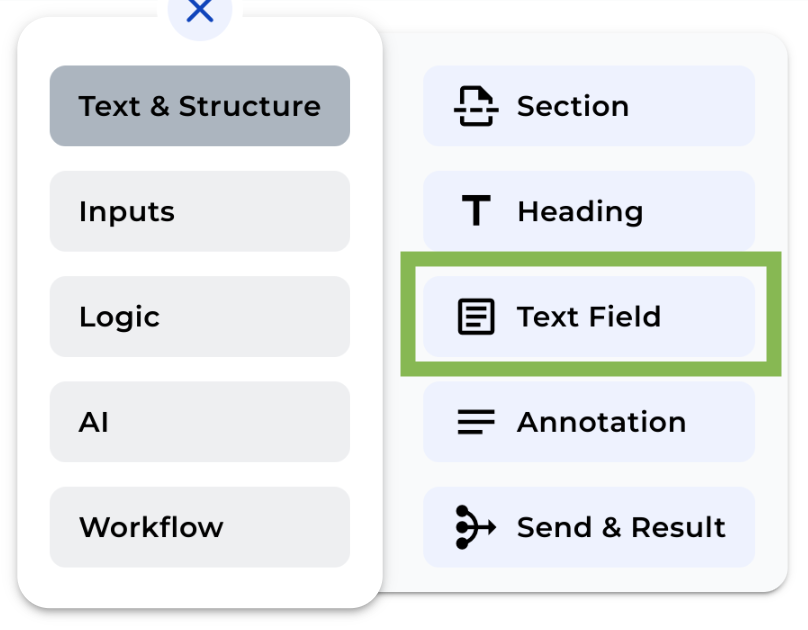
Task: Click the Annotation label text
Action: click(601, 422)
